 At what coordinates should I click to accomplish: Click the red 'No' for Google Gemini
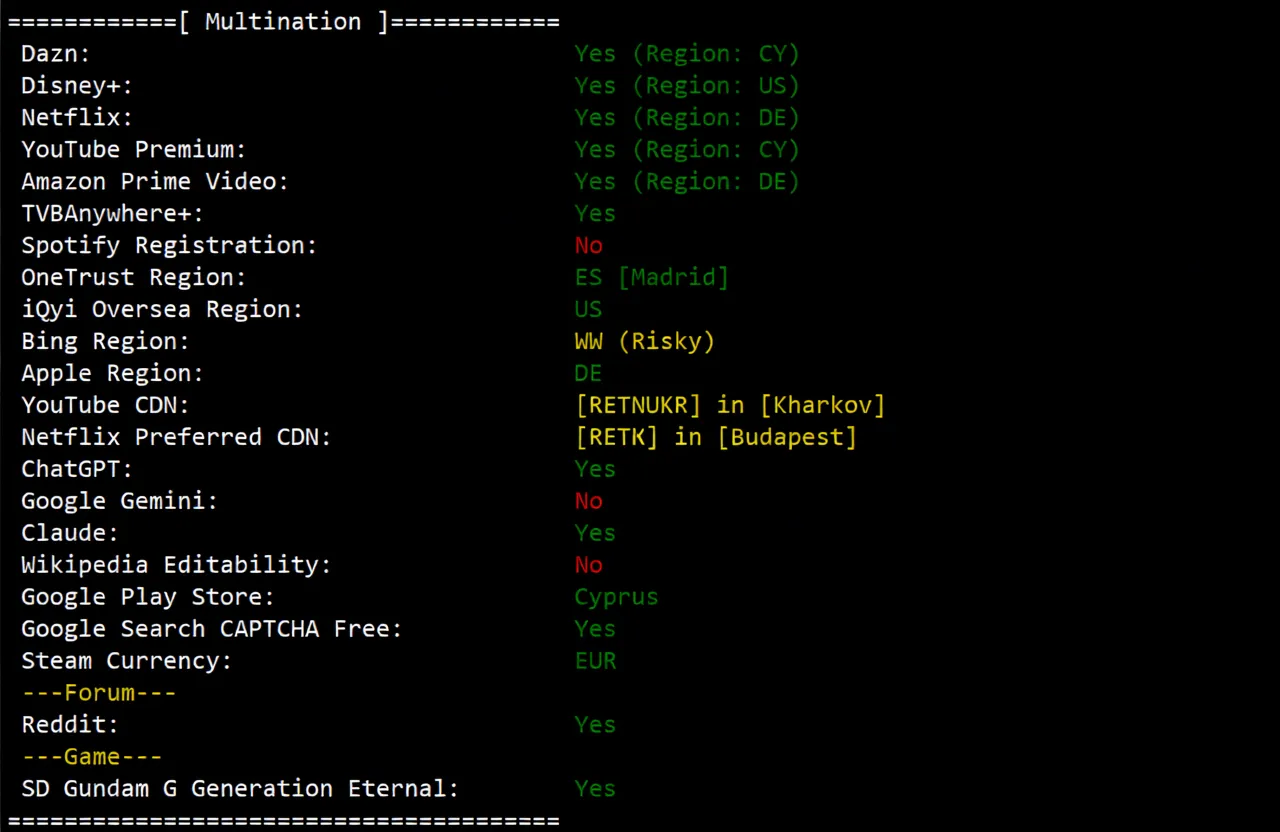coord(588,502)
